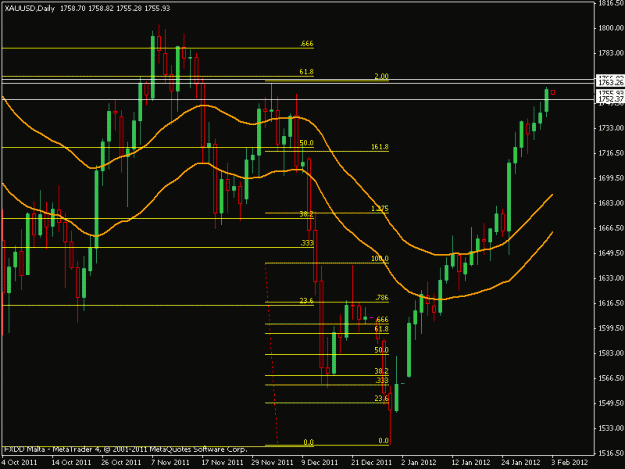Click the 1516.50 price axis label

pyautogui.click(x=611, y=453)
